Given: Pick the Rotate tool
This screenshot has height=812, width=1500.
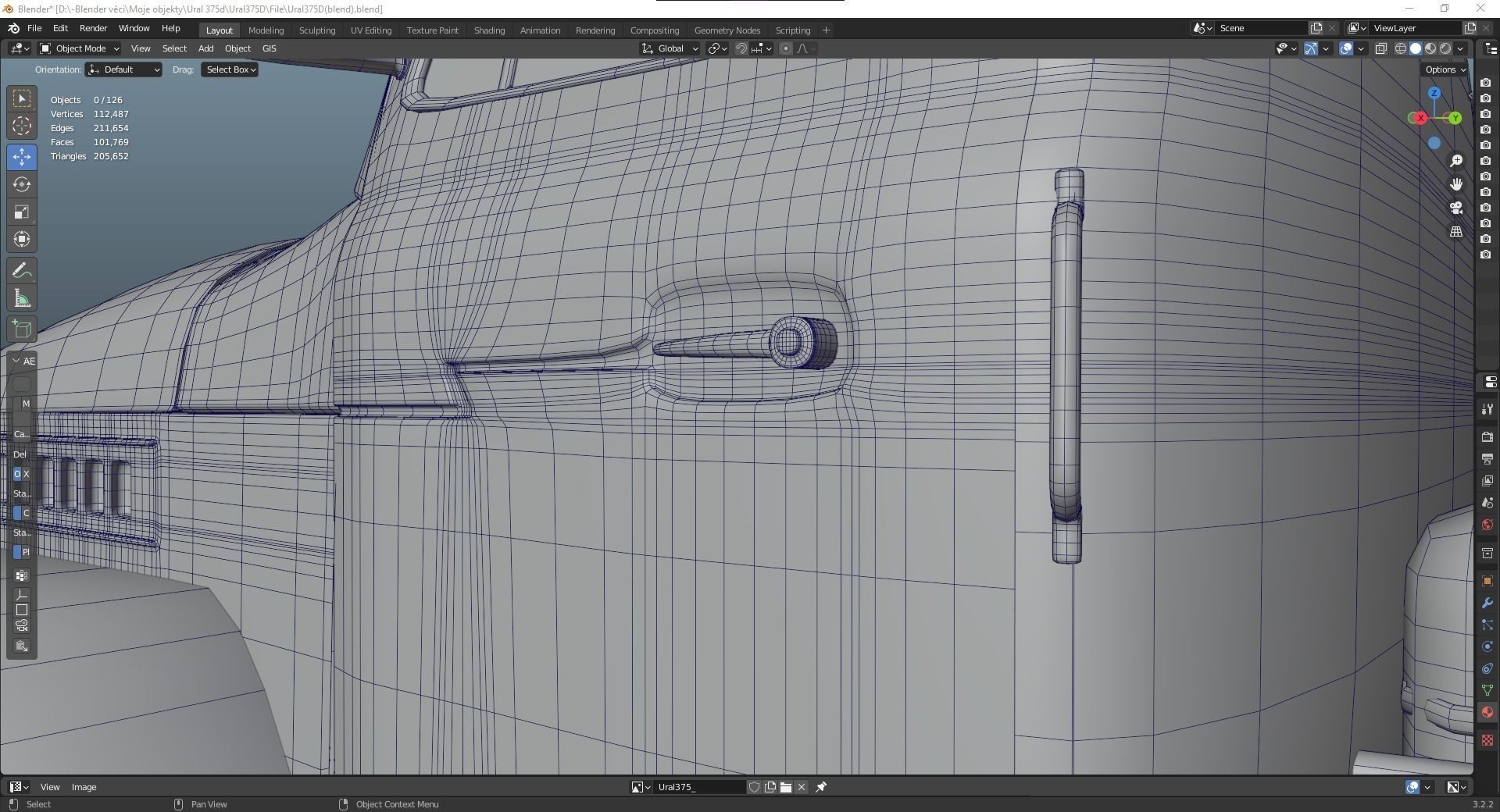Looking at the screenshot, I should pos(22,184).
